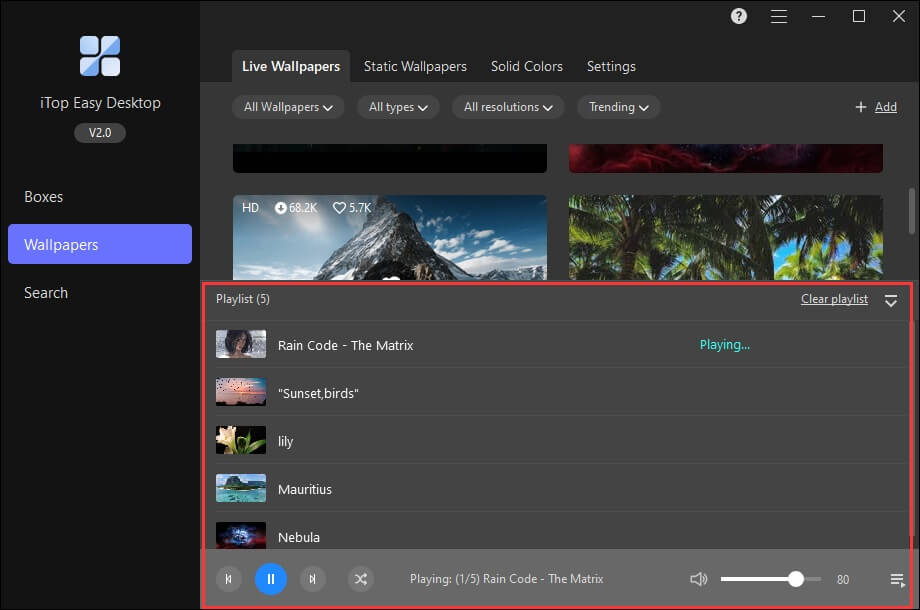Mute the wallpaper volume speaker icon

(x=698, y=580)
